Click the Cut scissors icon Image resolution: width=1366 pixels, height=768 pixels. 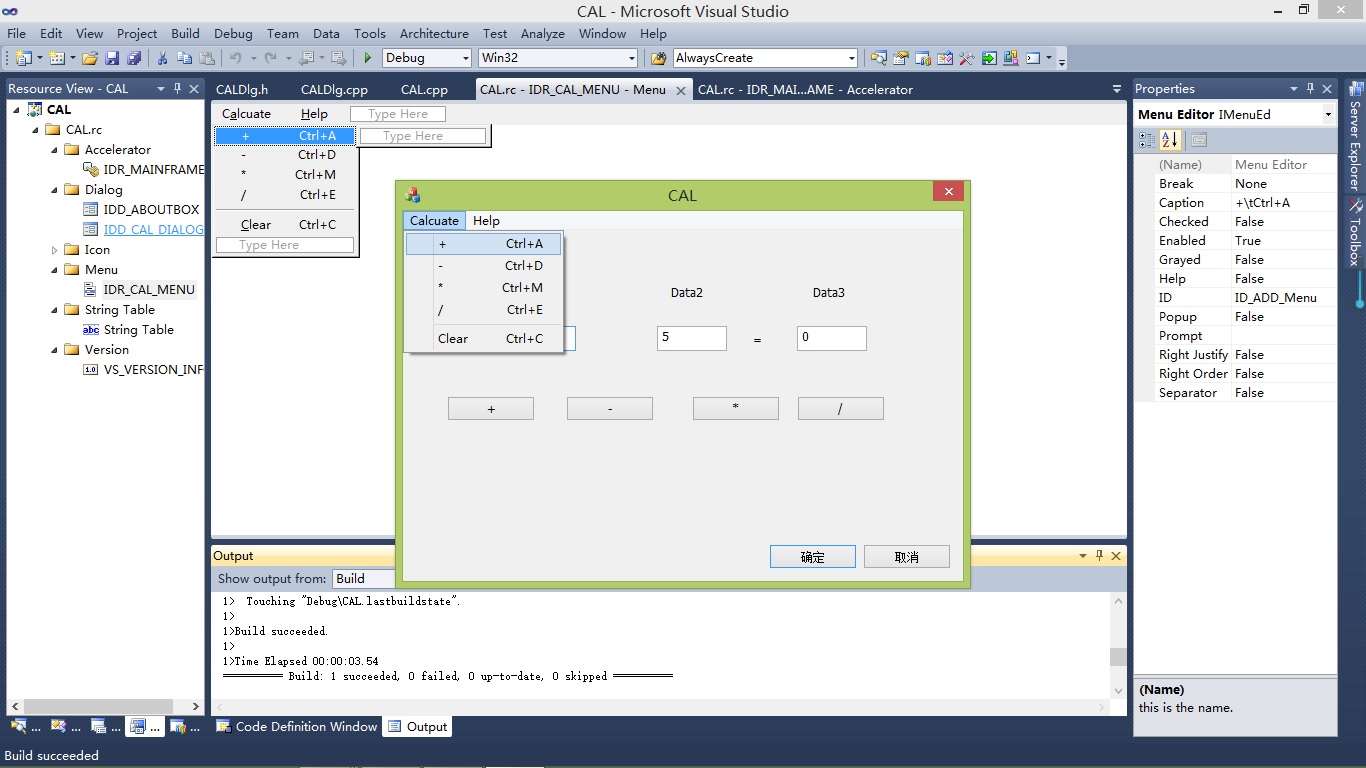click(162, 58)
